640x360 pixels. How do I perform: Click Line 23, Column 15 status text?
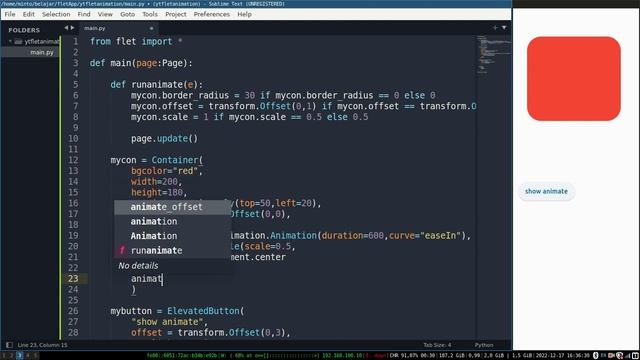pos(42,345)
